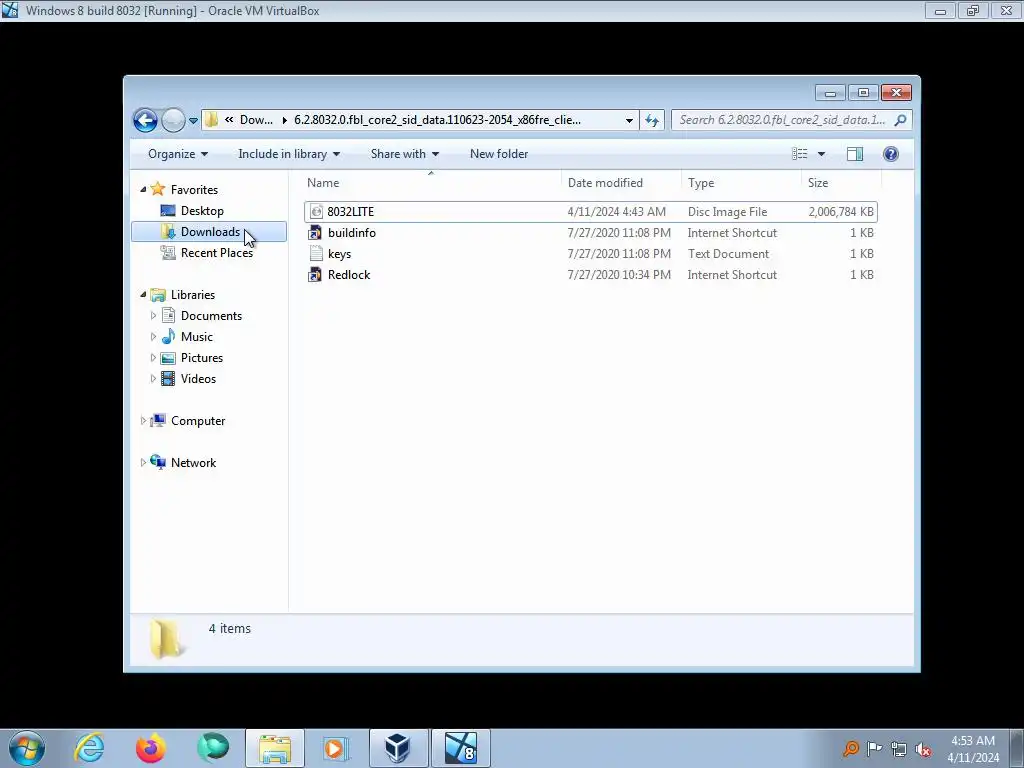Click the New folder button
Viewport: 1024px width, 768px height.
499,154
